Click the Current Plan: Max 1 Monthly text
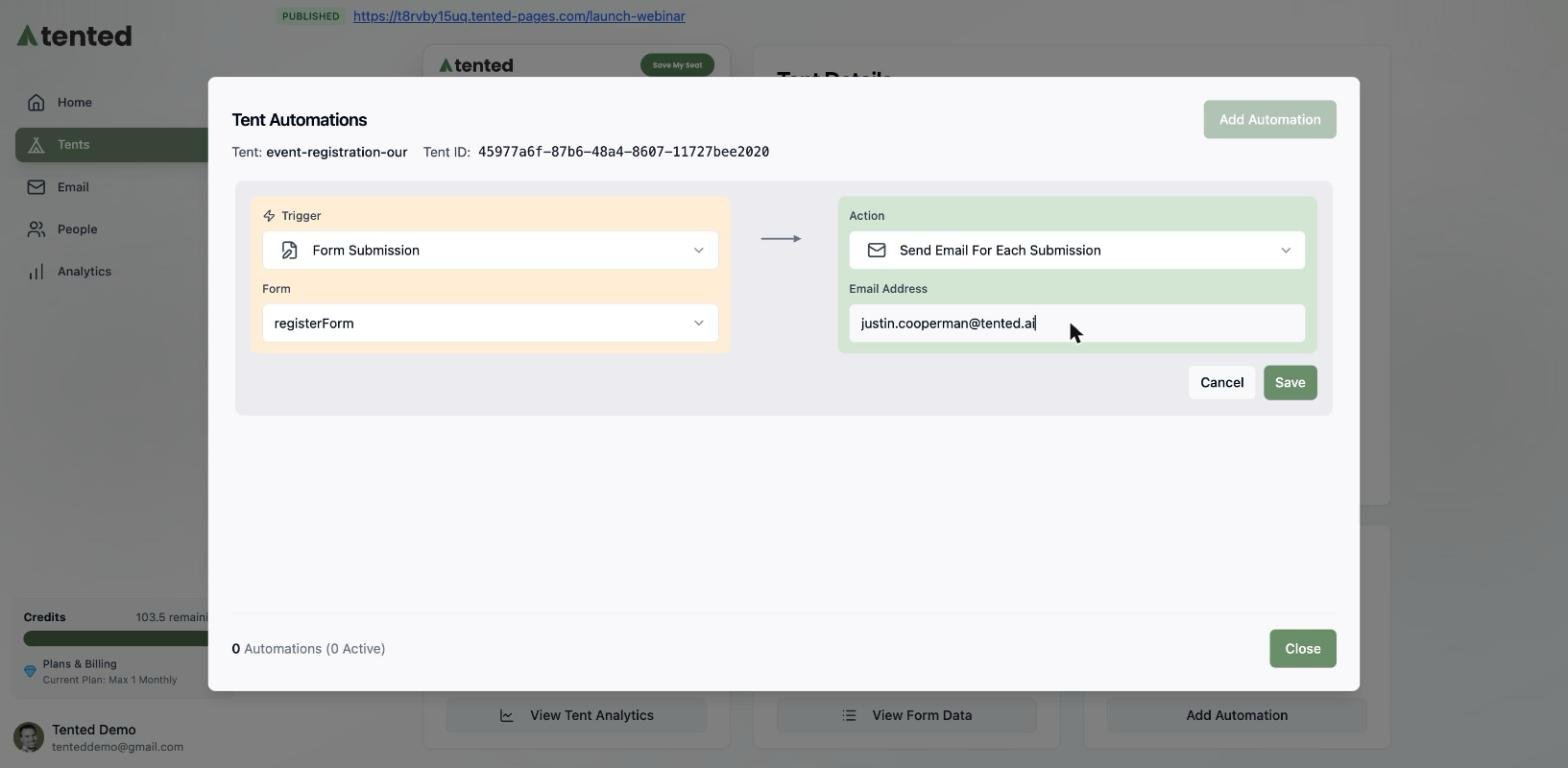1568x768 pixels. point(110,680)
